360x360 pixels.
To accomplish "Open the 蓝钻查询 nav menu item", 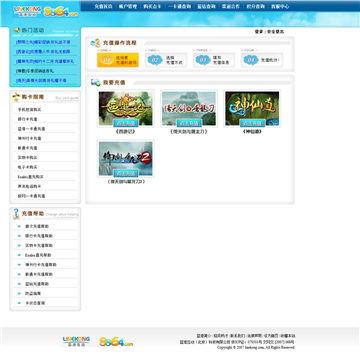I will tap(206, 6).
